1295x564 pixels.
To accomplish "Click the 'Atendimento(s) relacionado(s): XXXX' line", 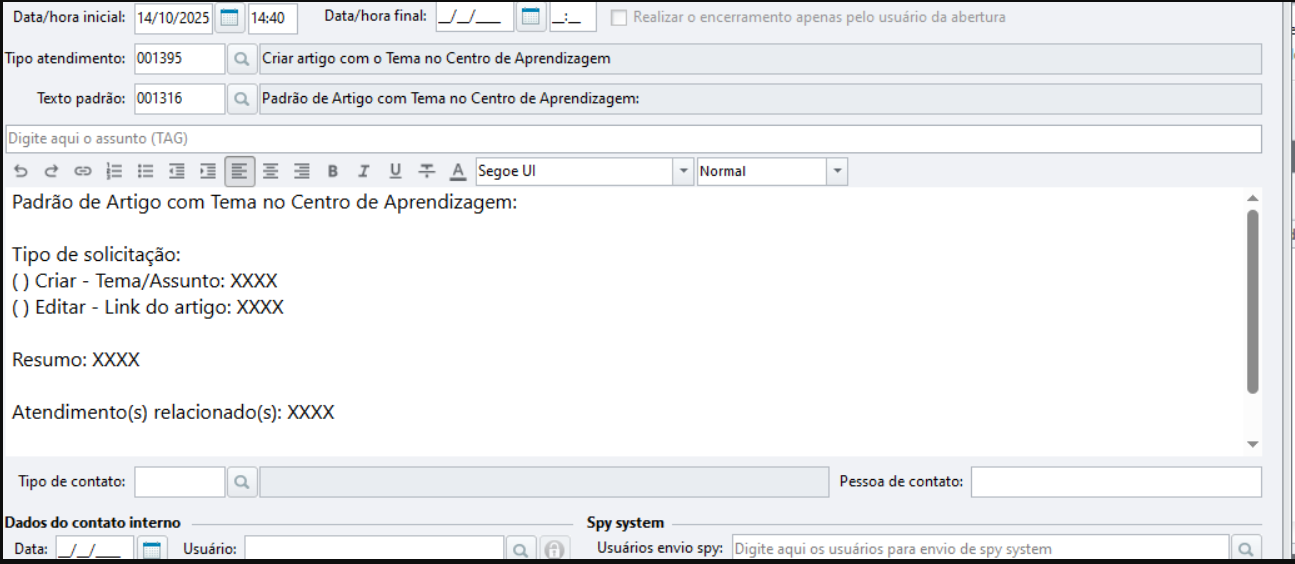I will point(173,412).
